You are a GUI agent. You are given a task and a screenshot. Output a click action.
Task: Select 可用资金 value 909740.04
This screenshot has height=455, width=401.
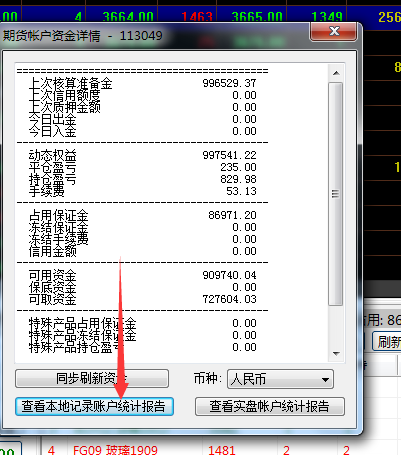click(x=229, y=275)
